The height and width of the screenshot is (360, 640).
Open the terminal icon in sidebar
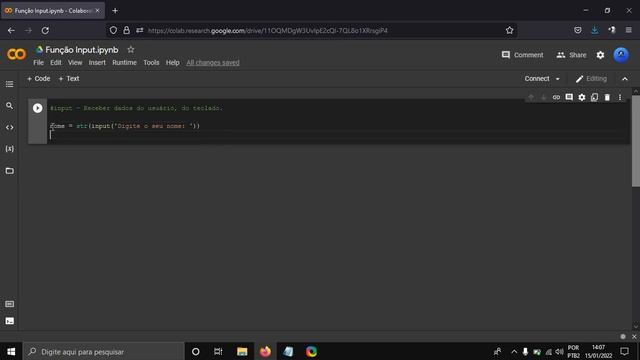[9, 321]
